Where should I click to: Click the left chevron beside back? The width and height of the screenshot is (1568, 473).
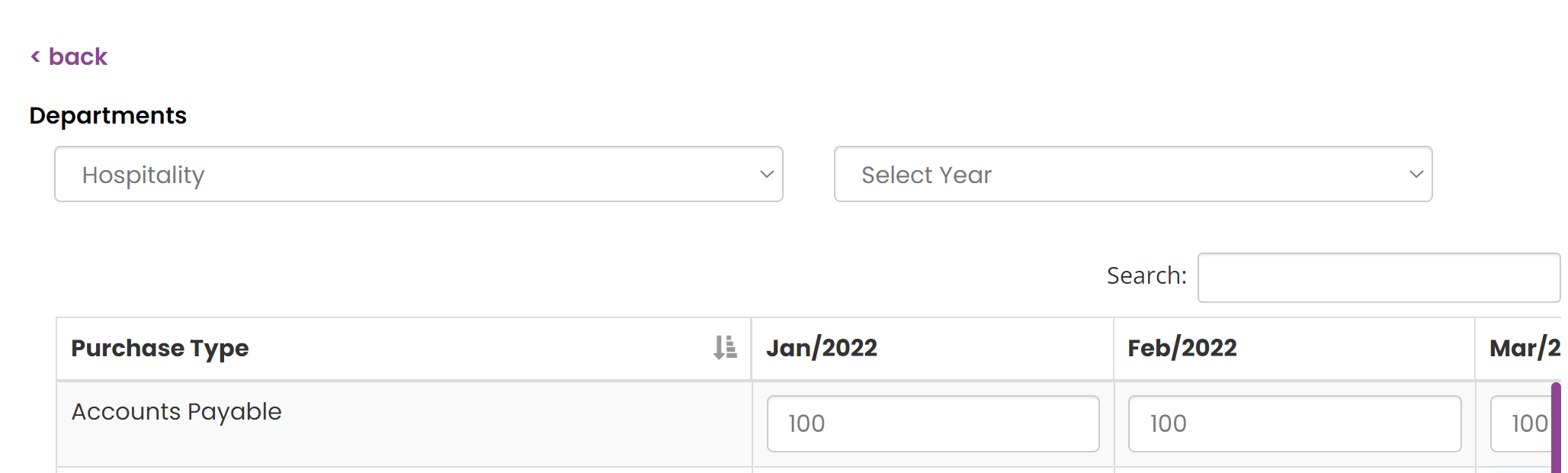[x=35, y=56]
